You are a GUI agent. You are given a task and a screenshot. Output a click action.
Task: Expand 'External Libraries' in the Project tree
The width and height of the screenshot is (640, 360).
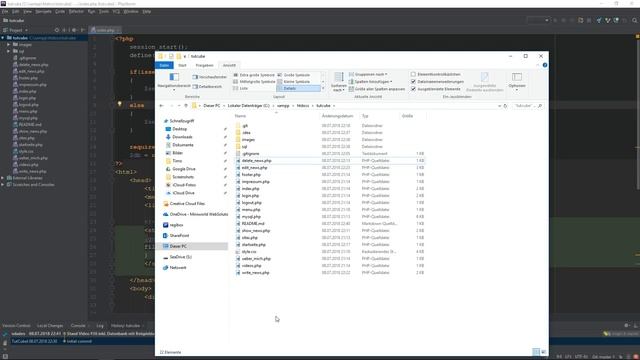click(3, 178)
